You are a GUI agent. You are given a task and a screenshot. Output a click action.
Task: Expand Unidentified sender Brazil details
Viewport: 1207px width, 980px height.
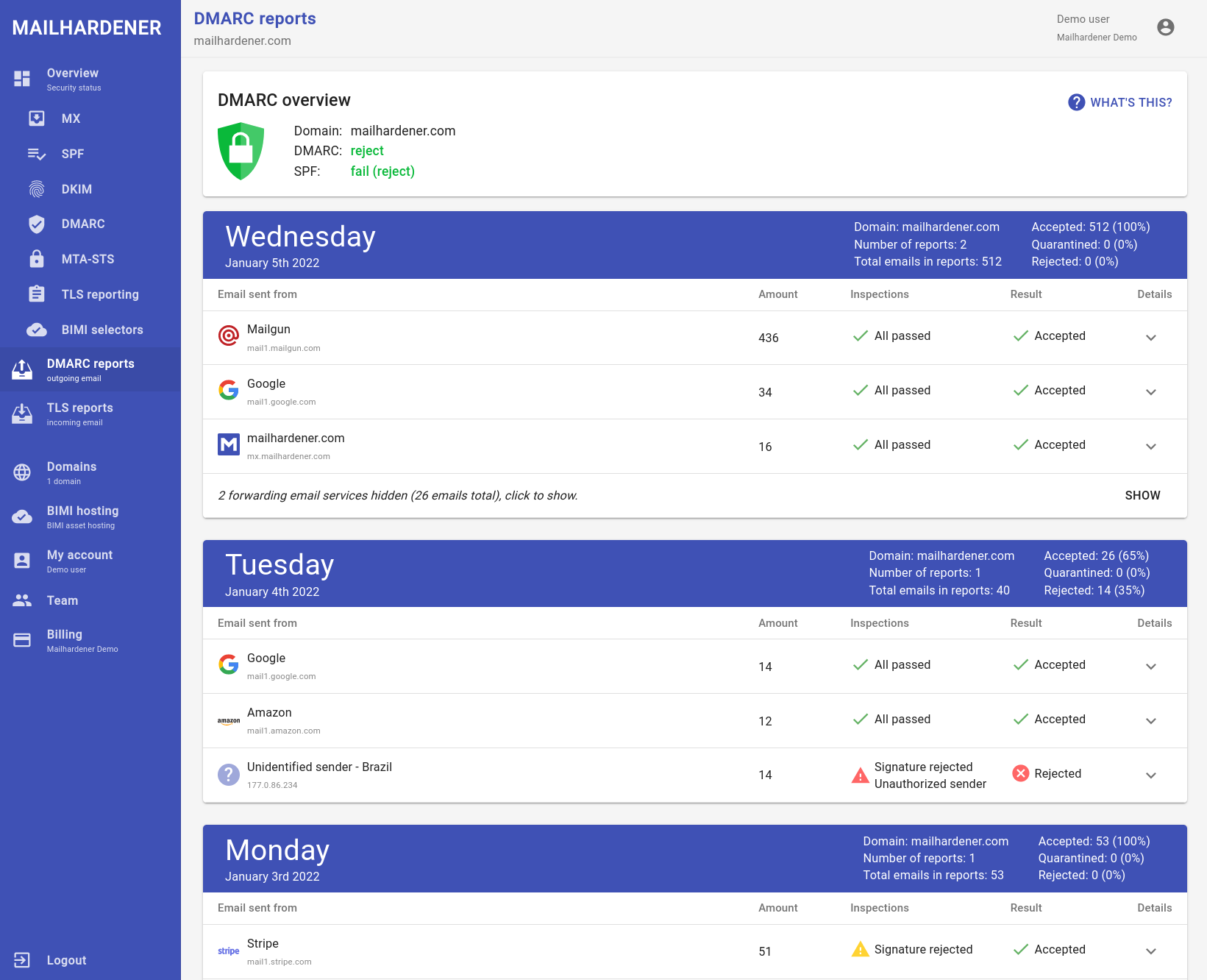(x=1150, y=775)
